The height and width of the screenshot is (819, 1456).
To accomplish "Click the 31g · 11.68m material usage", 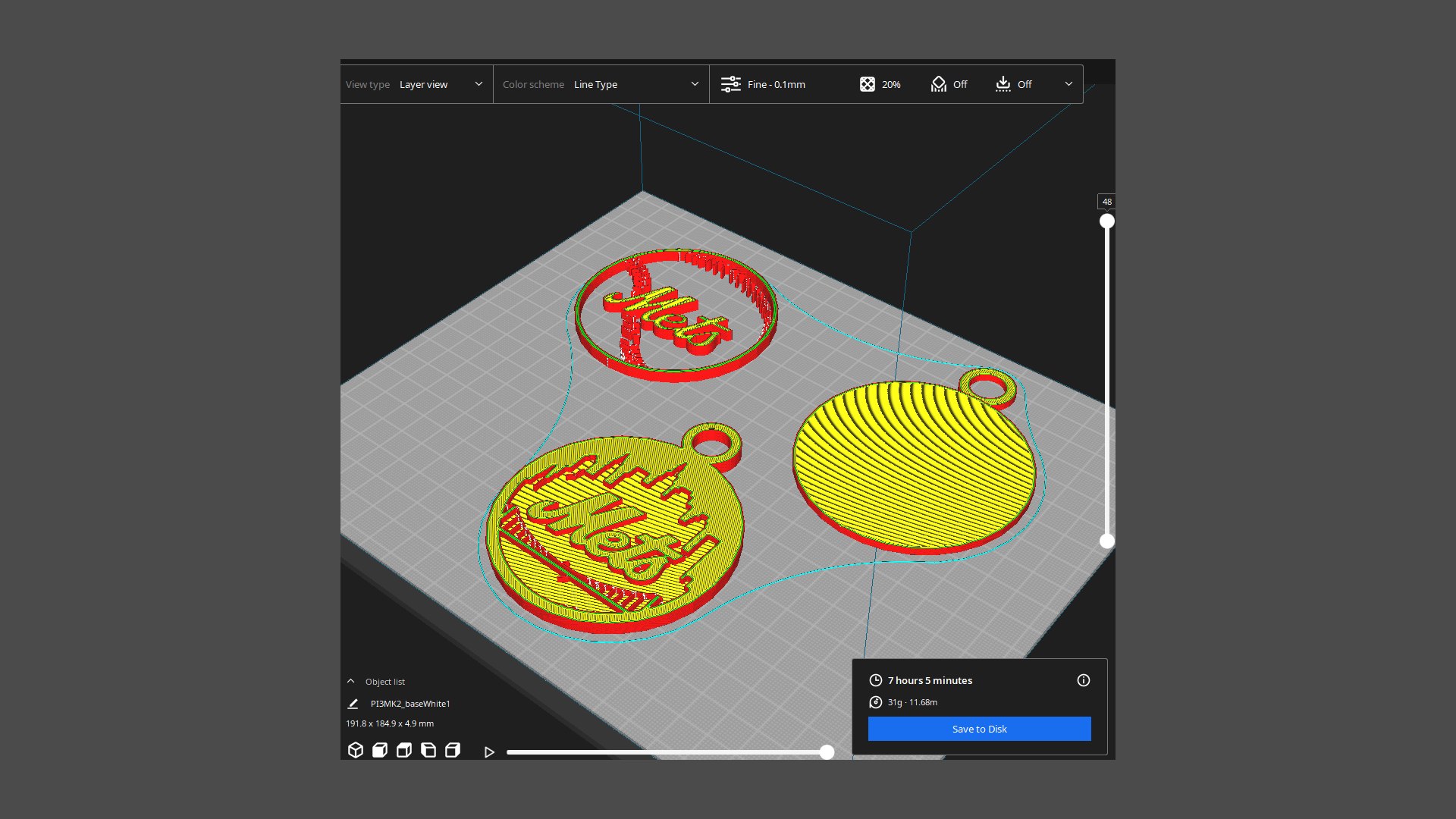I will [x=912, y=702].
